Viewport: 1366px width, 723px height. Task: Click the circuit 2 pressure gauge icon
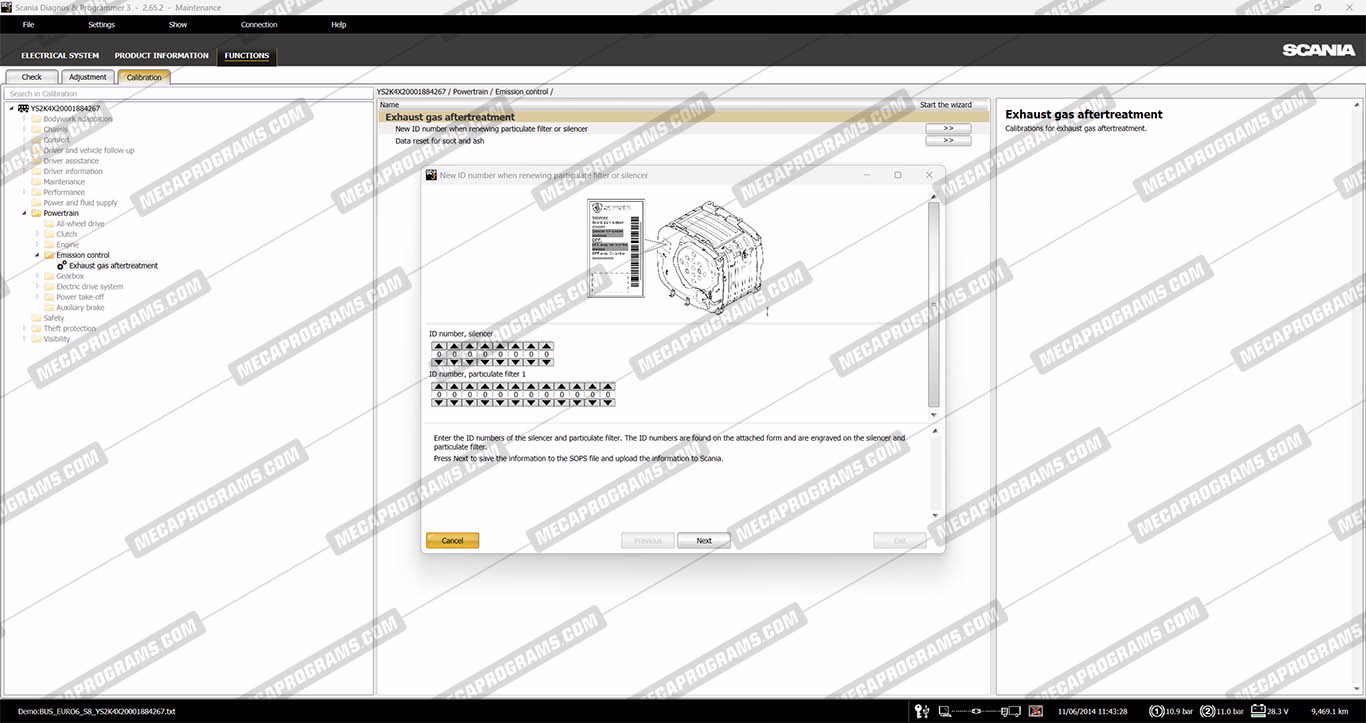pyautogui.click(x=1207, y=711)
